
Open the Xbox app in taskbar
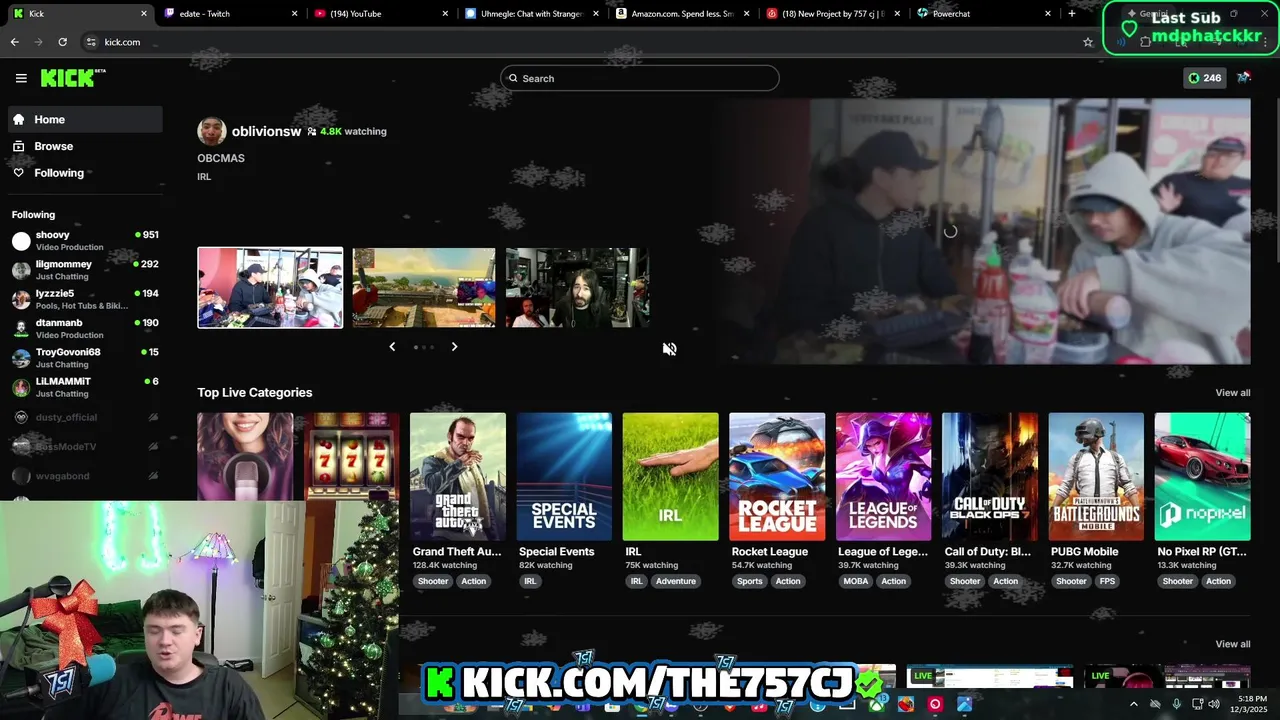877,705
